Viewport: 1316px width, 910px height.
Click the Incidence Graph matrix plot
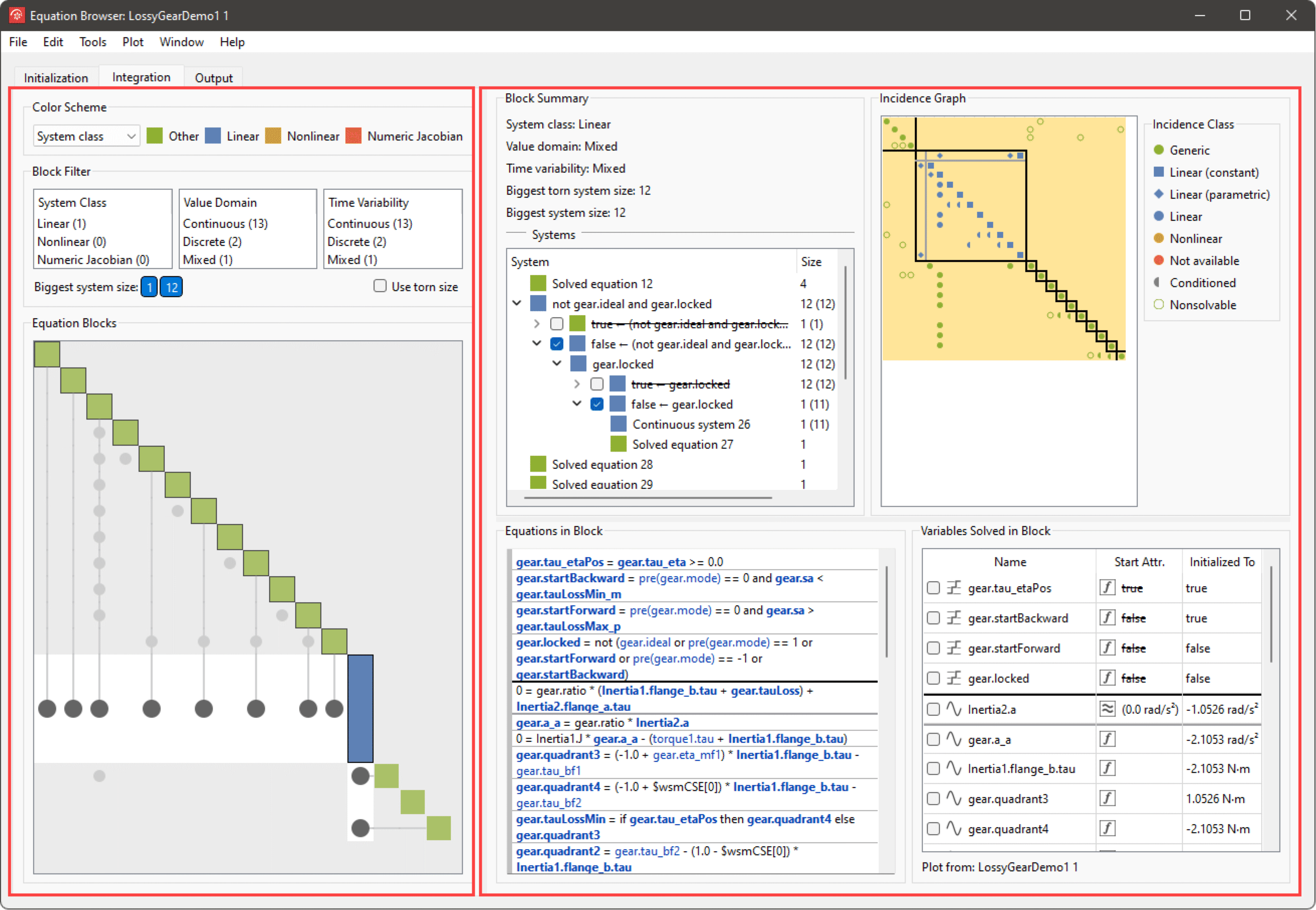(1004, 238)
